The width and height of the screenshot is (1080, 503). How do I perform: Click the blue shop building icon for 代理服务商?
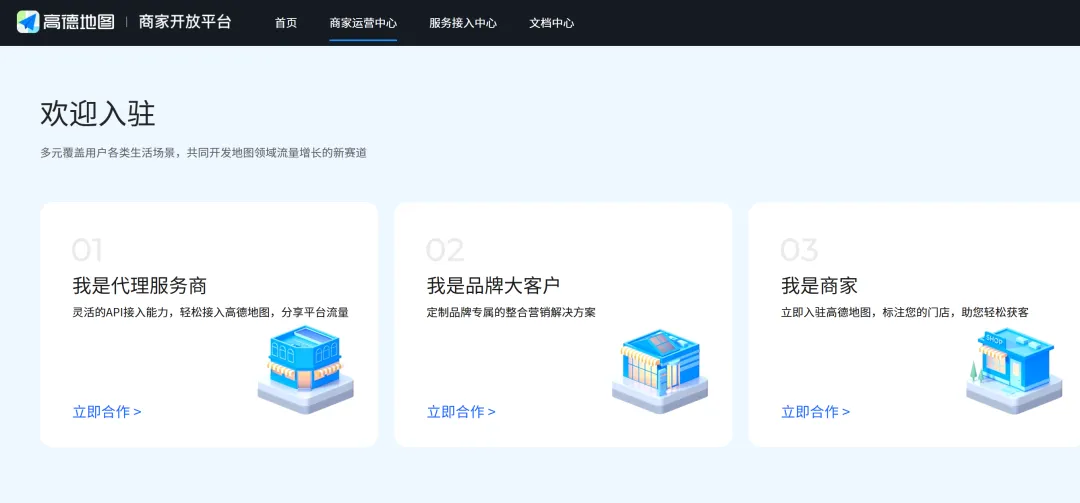[305, 369]
